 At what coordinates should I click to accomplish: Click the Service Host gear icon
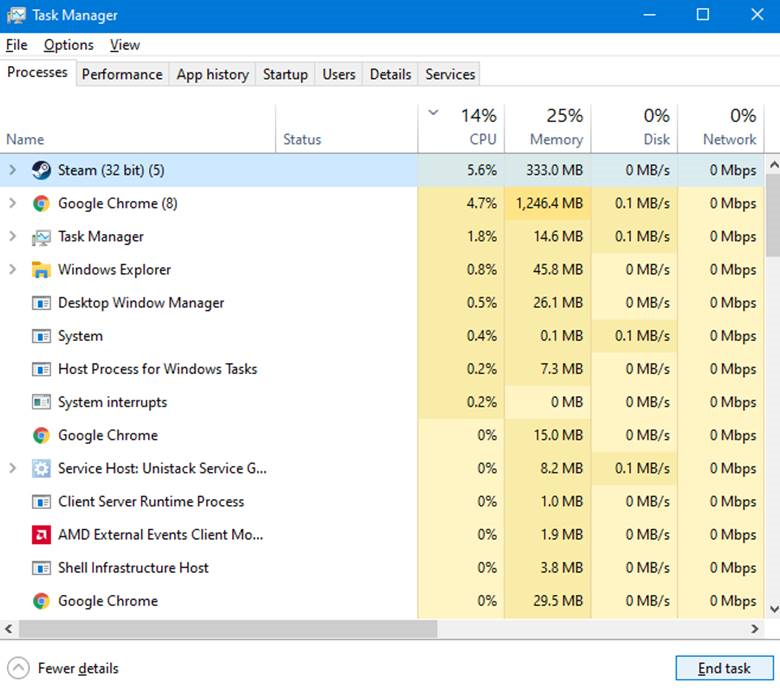(x=41, y=468)
